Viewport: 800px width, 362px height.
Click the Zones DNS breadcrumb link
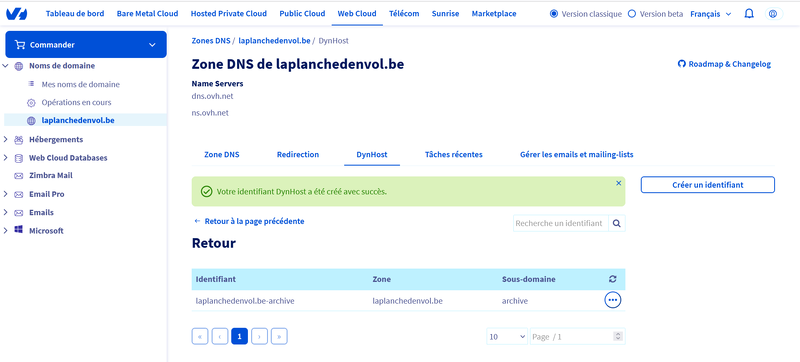point(211,40)
